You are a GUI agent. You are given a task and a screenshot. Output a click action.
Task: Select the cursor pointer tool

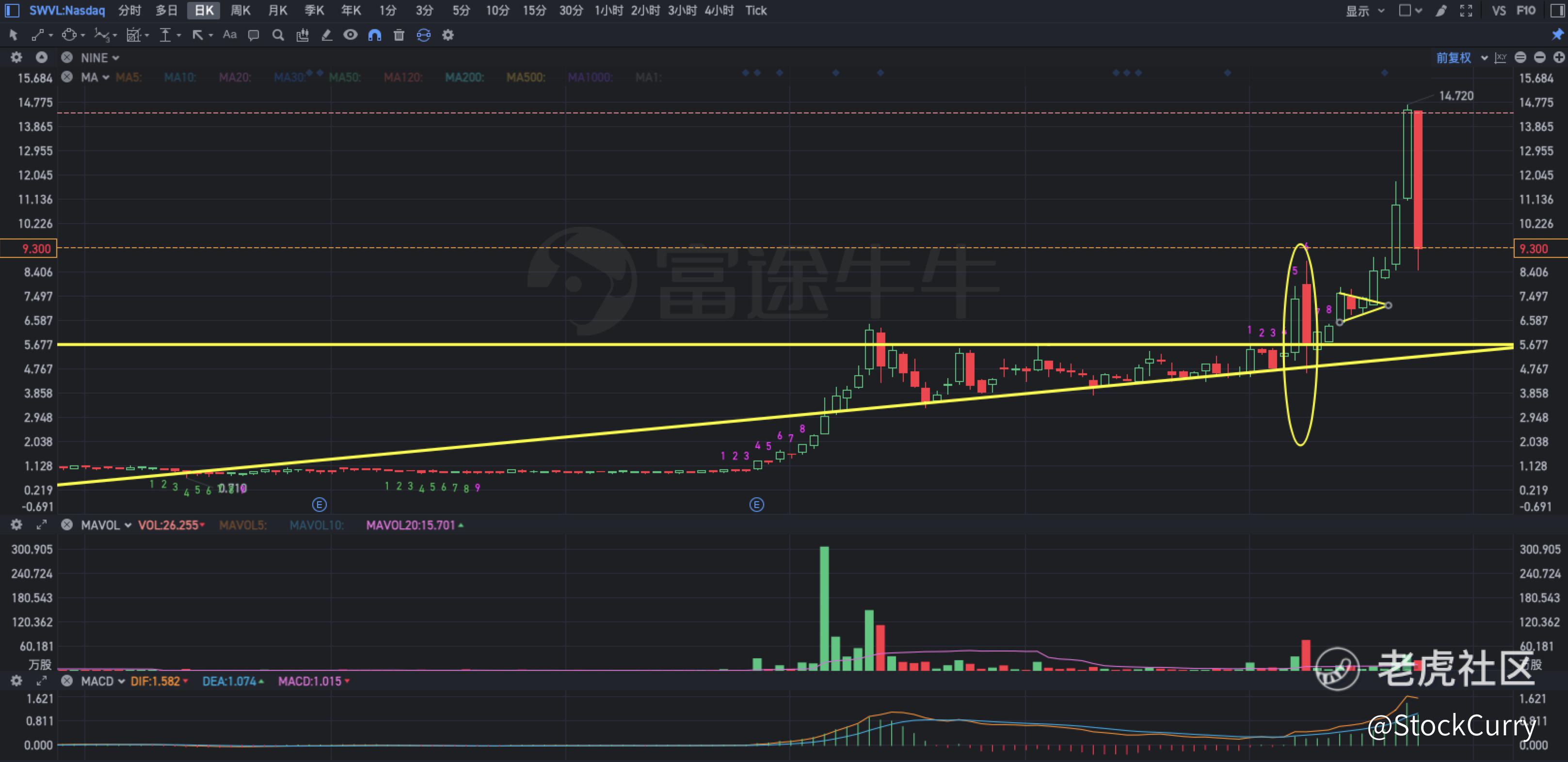pos(14,35)
